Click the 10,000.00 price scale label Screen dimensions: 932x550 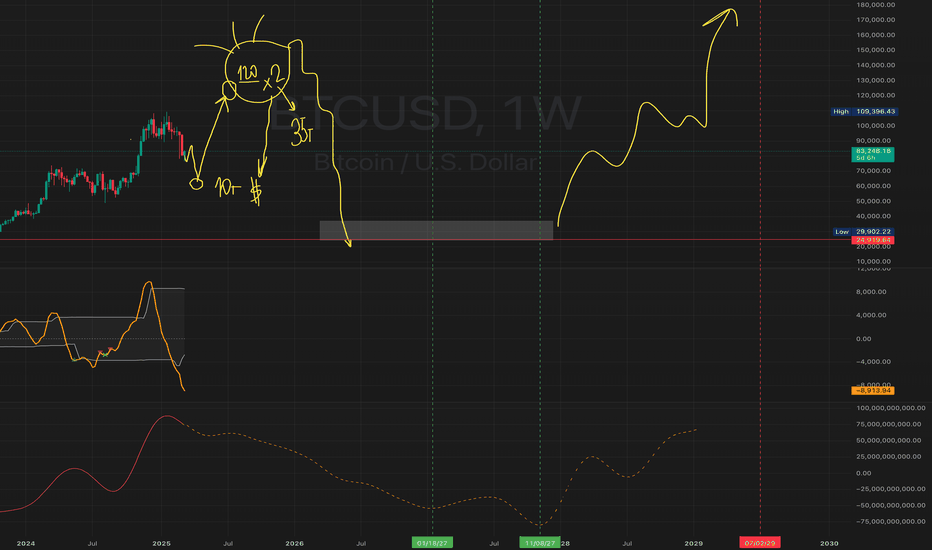[874, 262]
